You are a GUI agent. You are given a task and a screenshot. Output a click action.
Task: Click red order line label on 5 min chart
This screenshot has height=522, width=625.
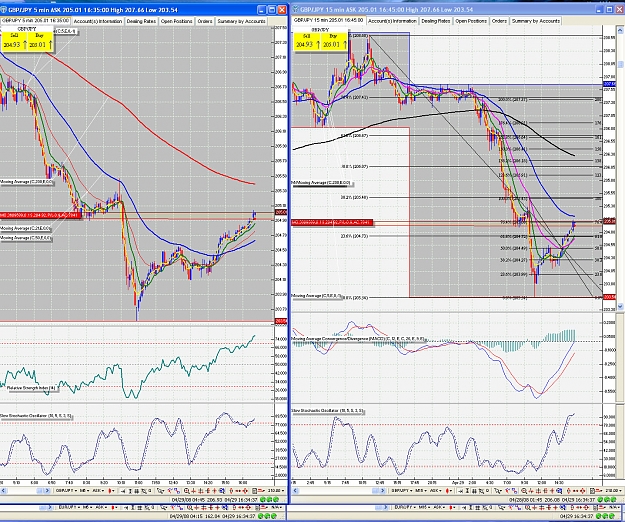[40, 215]
